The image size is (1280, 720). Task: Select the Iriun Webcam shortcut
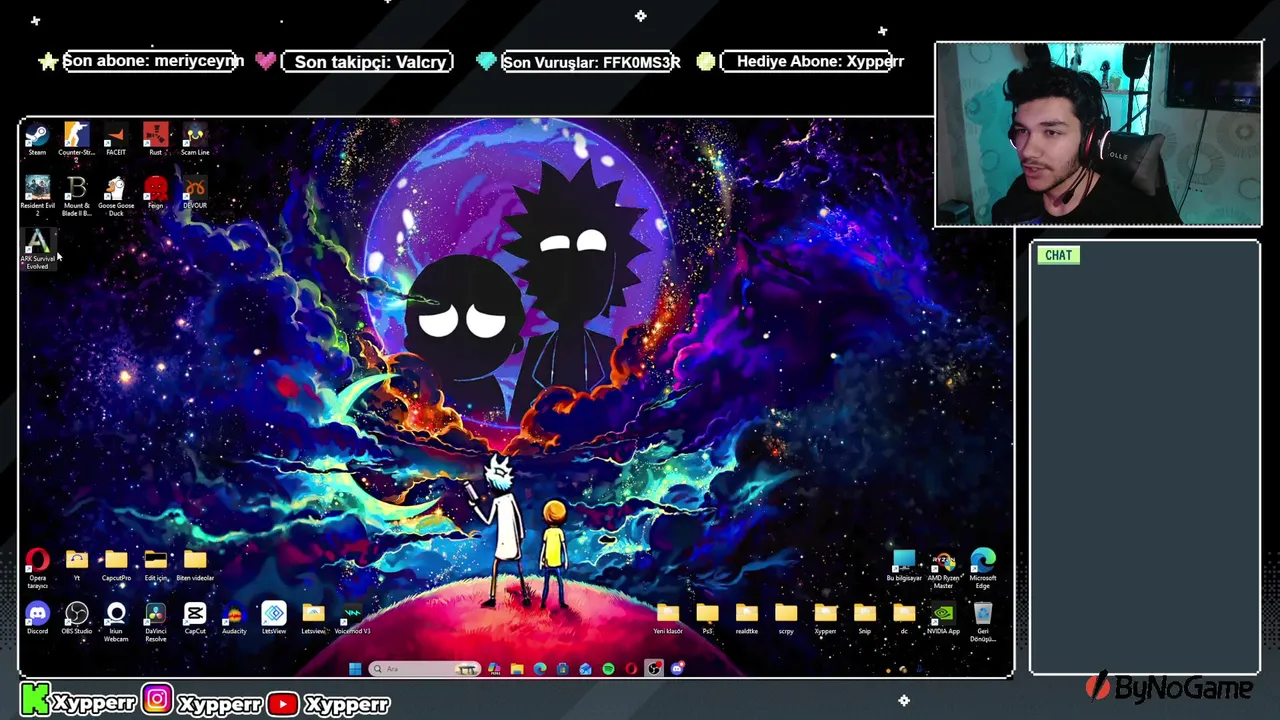click(116, 622)
